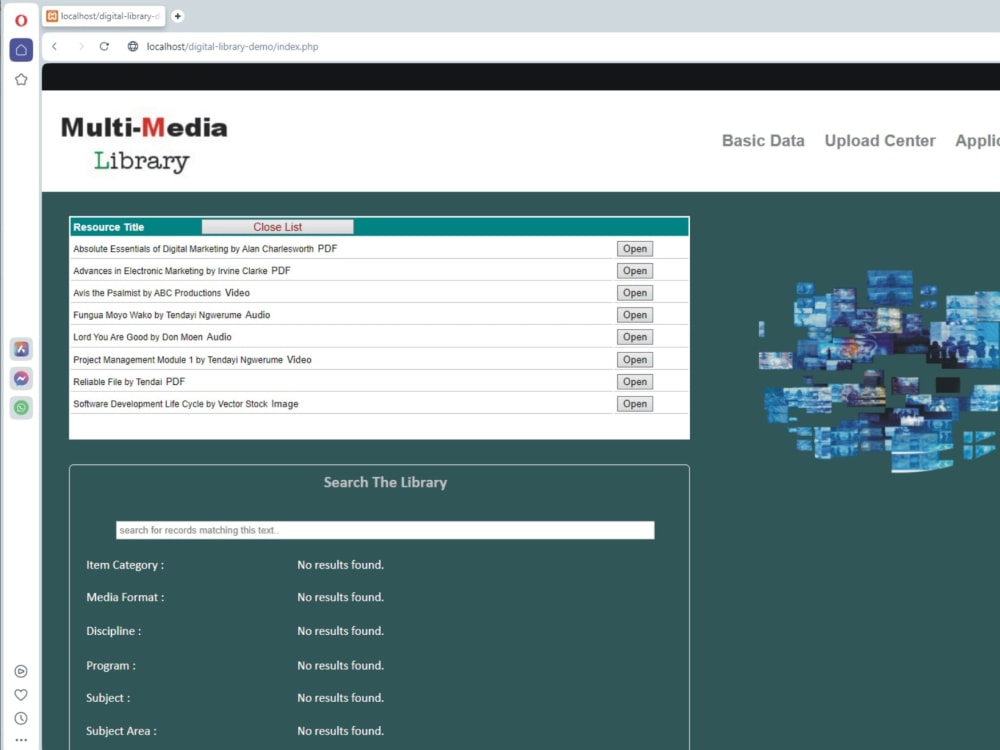This screenshot has height=750, width=1000.
Task: Open Absolute Essentials of Digital Marketing PDF
Action: tap(635, 249)
